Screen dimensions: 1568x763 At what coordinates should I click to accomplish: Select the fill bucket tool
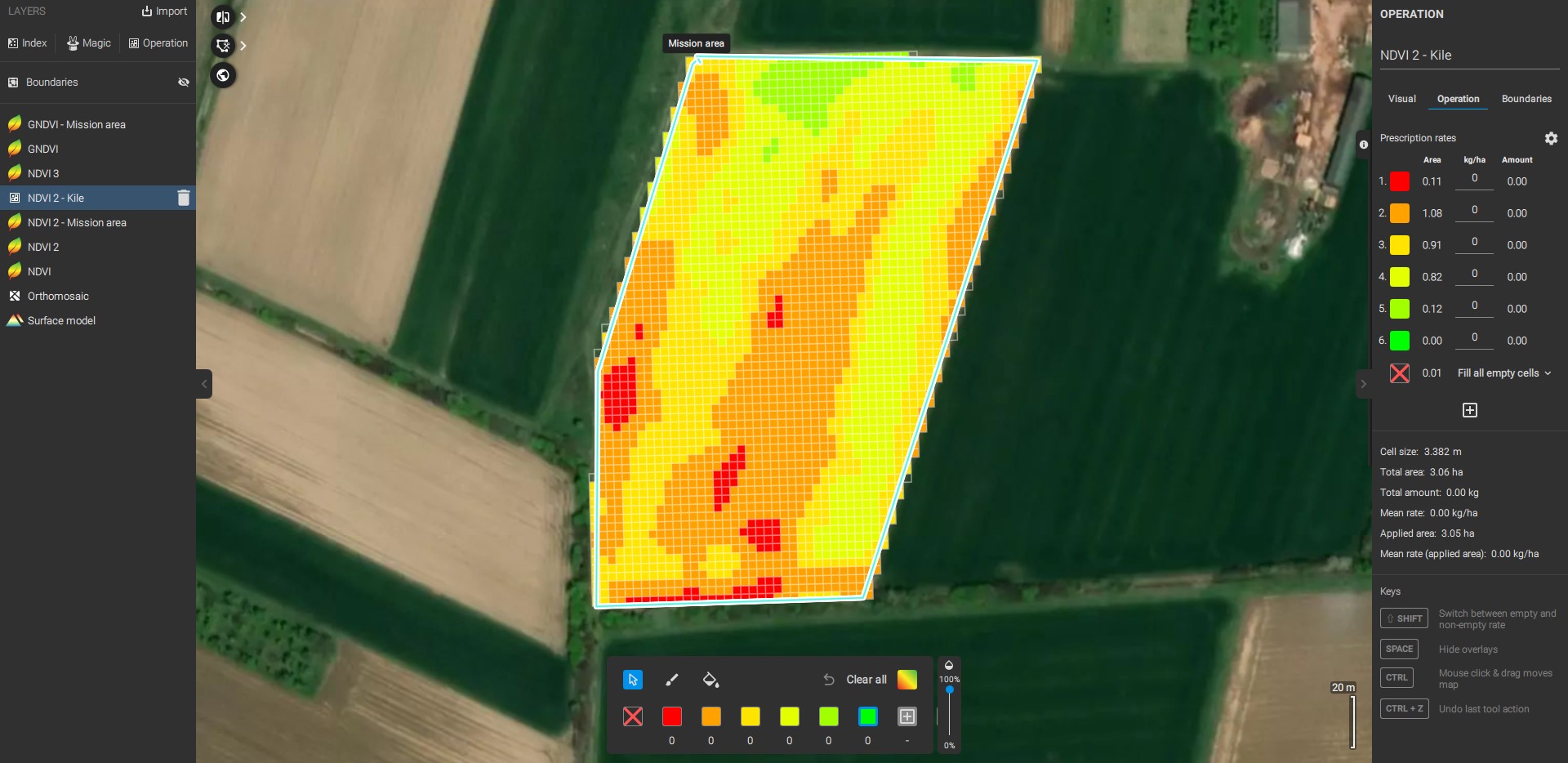coord(710,680)
